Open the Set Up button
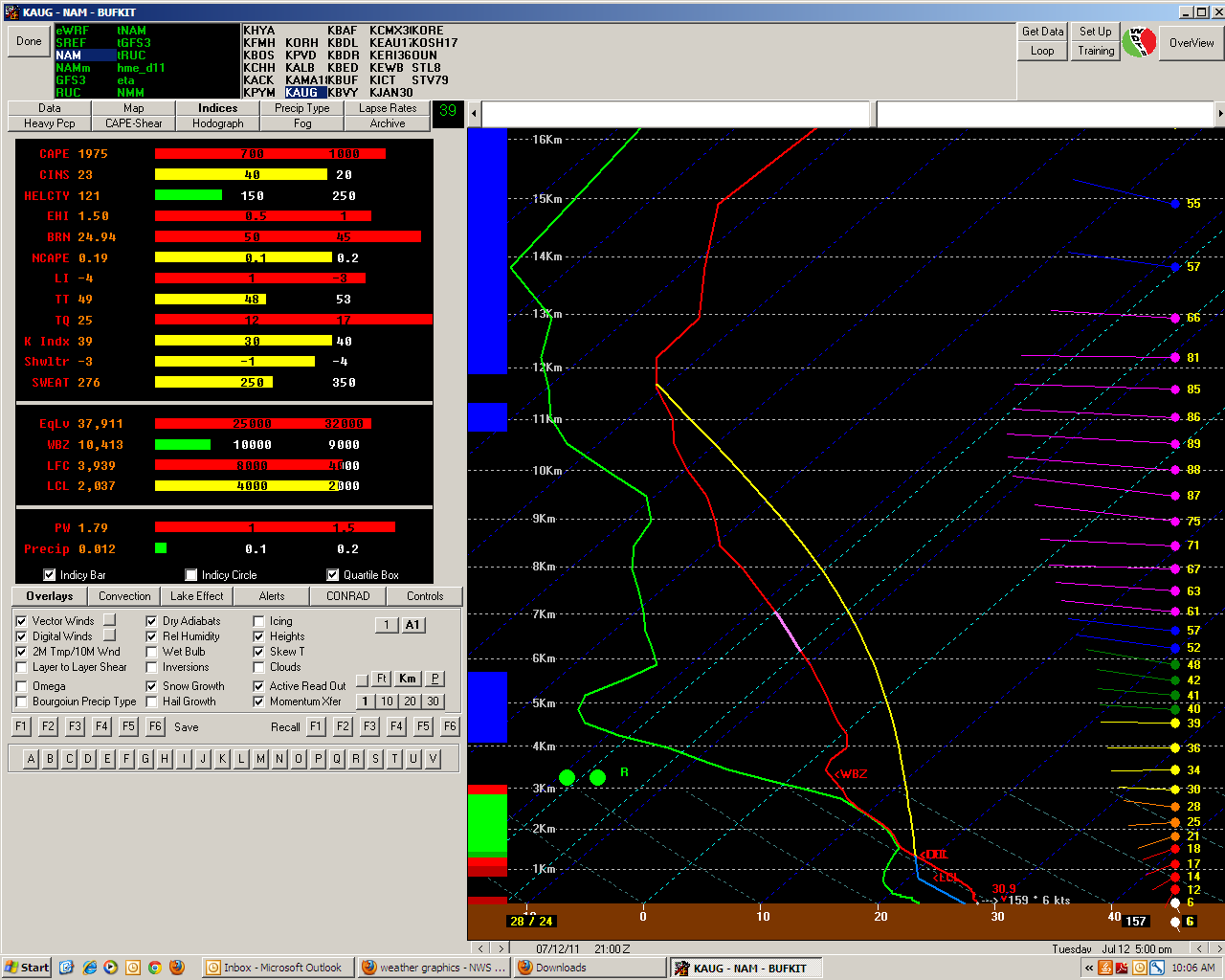 coord(1096,32)
